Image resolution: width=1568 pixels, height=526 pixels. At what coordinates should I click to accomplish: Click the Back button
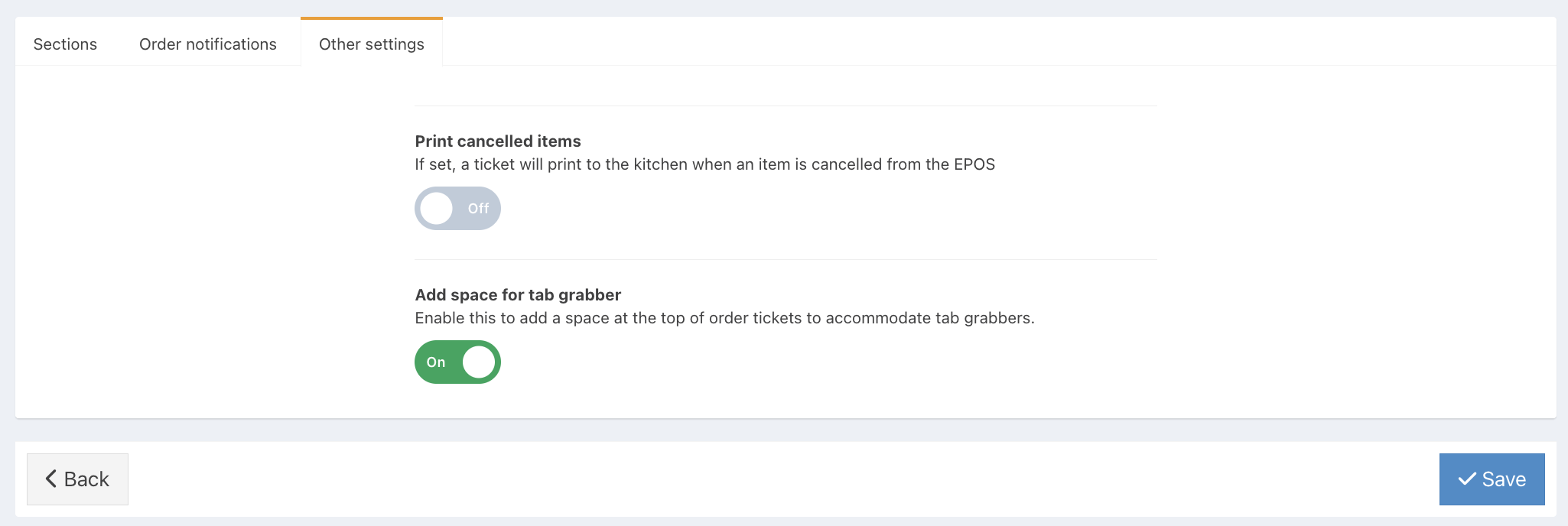click(x=77, y=479)
